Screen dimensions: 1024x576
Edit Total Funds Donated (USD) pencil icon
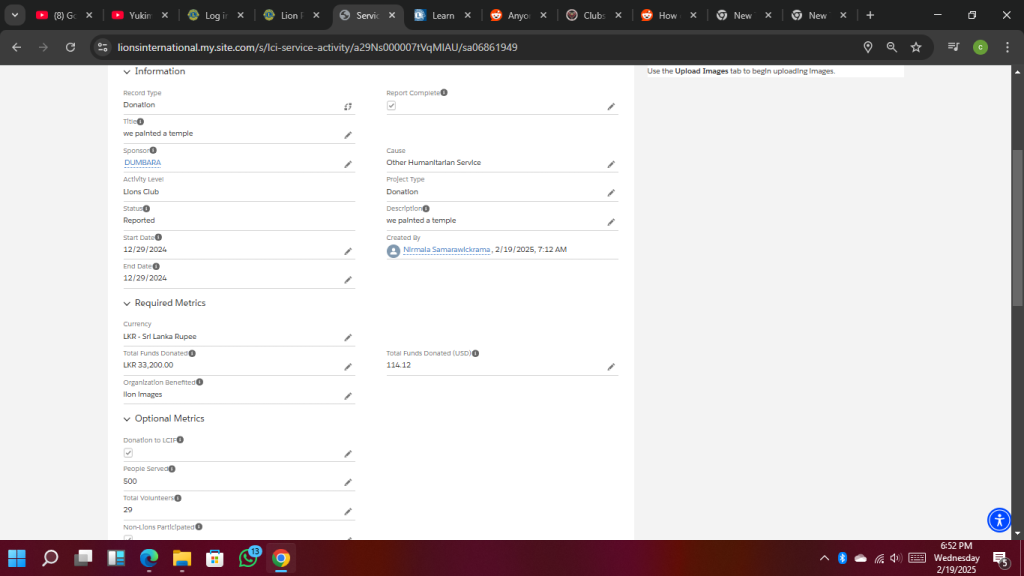(x=611, y=367)
